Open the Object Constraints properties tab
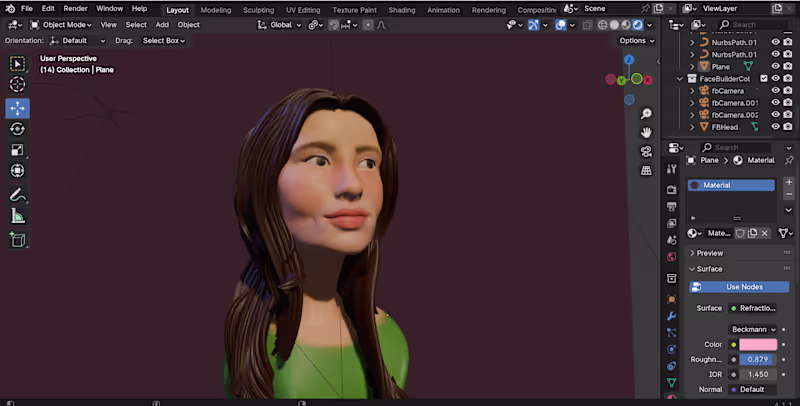800x406 pixels. 671,366
